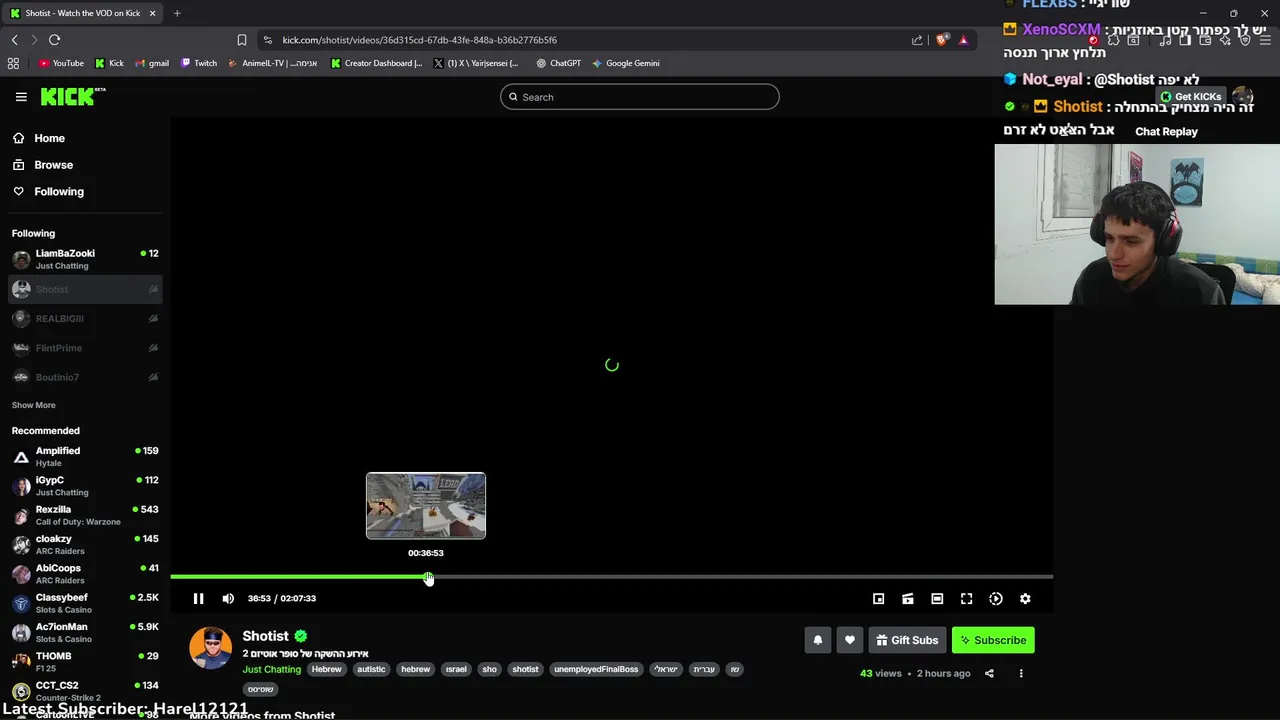This screenshot has width=1280, height=720.
Task: Open site information icon in address bar
Action: [267, 40]
